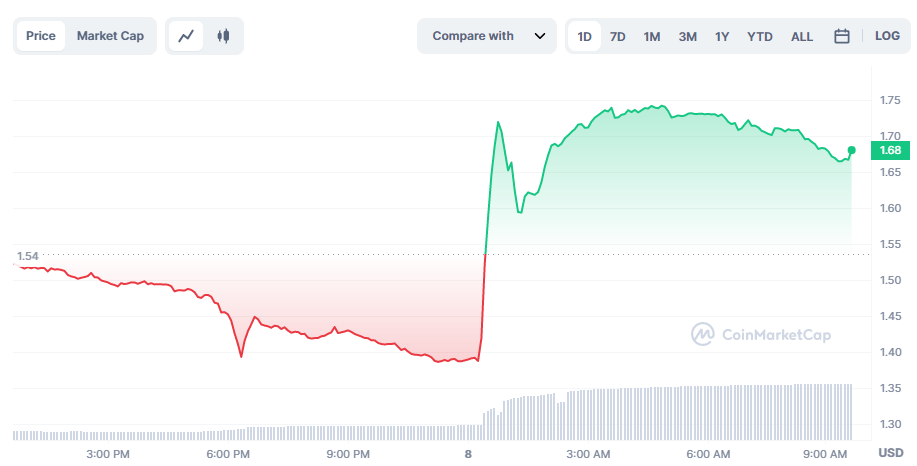Choose the 3M time range
This screenshot has height=466, width=917.
(x=687, y=37)
